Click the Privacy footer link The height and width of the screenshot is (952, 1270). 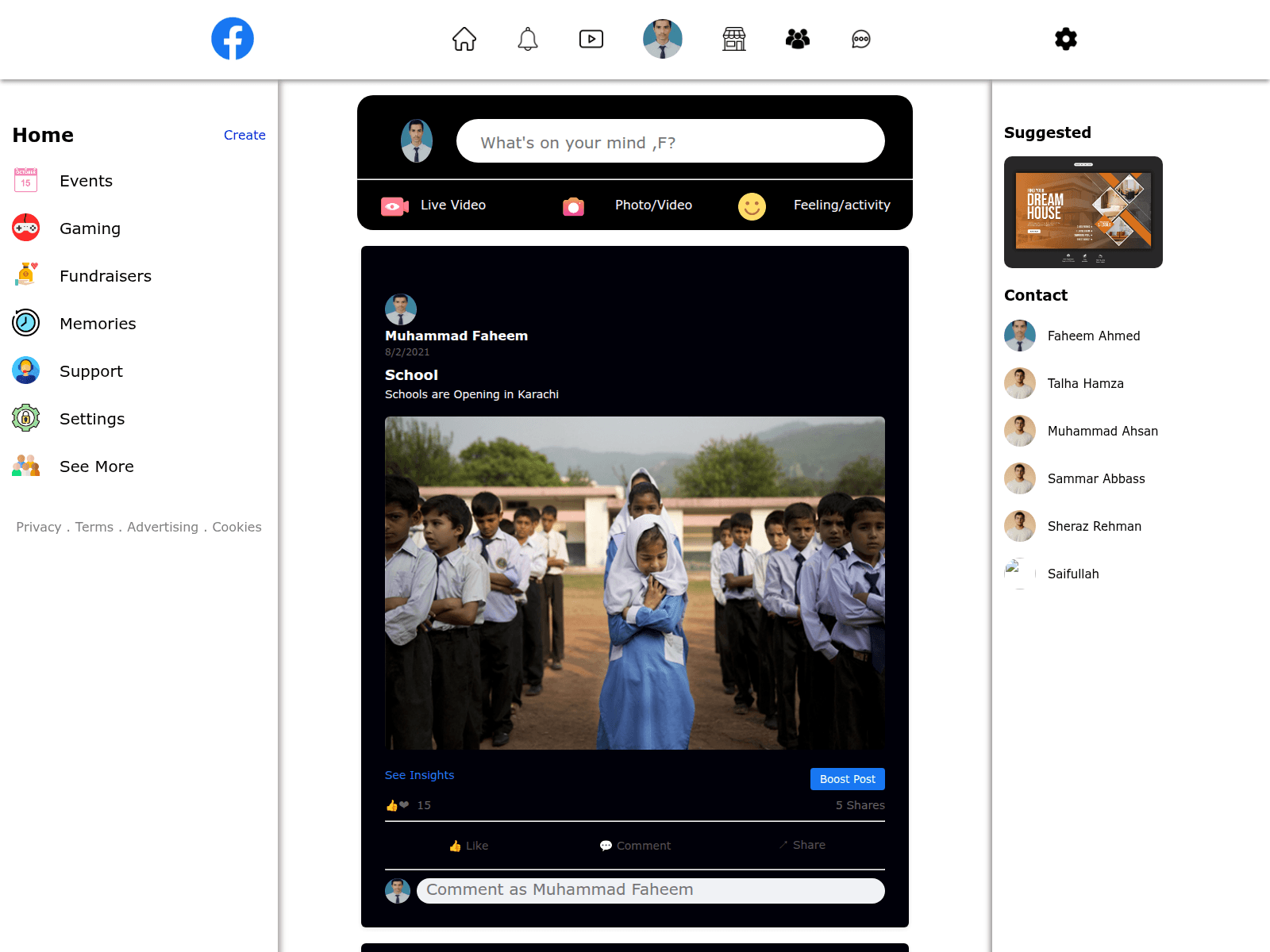(x=39, y=527)
